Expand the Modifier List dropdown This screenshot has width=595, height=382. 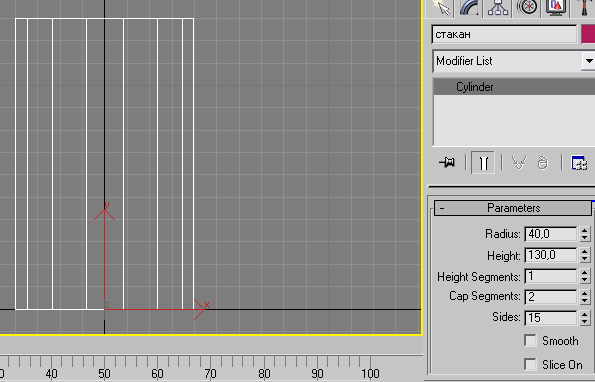pos(589,61)
